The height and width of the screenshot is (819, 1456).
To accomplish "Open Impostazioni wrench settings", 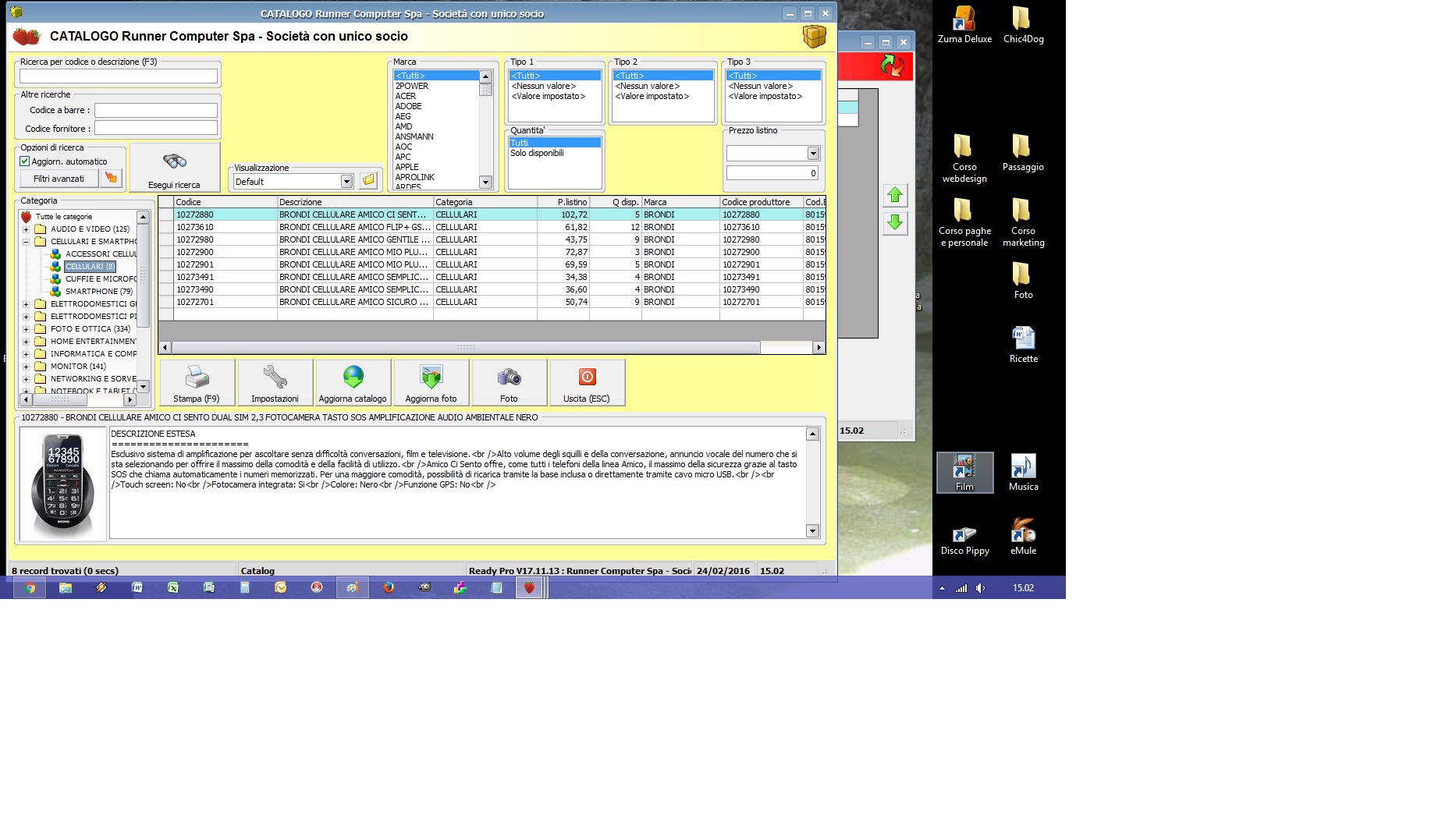I will (275, 382).
